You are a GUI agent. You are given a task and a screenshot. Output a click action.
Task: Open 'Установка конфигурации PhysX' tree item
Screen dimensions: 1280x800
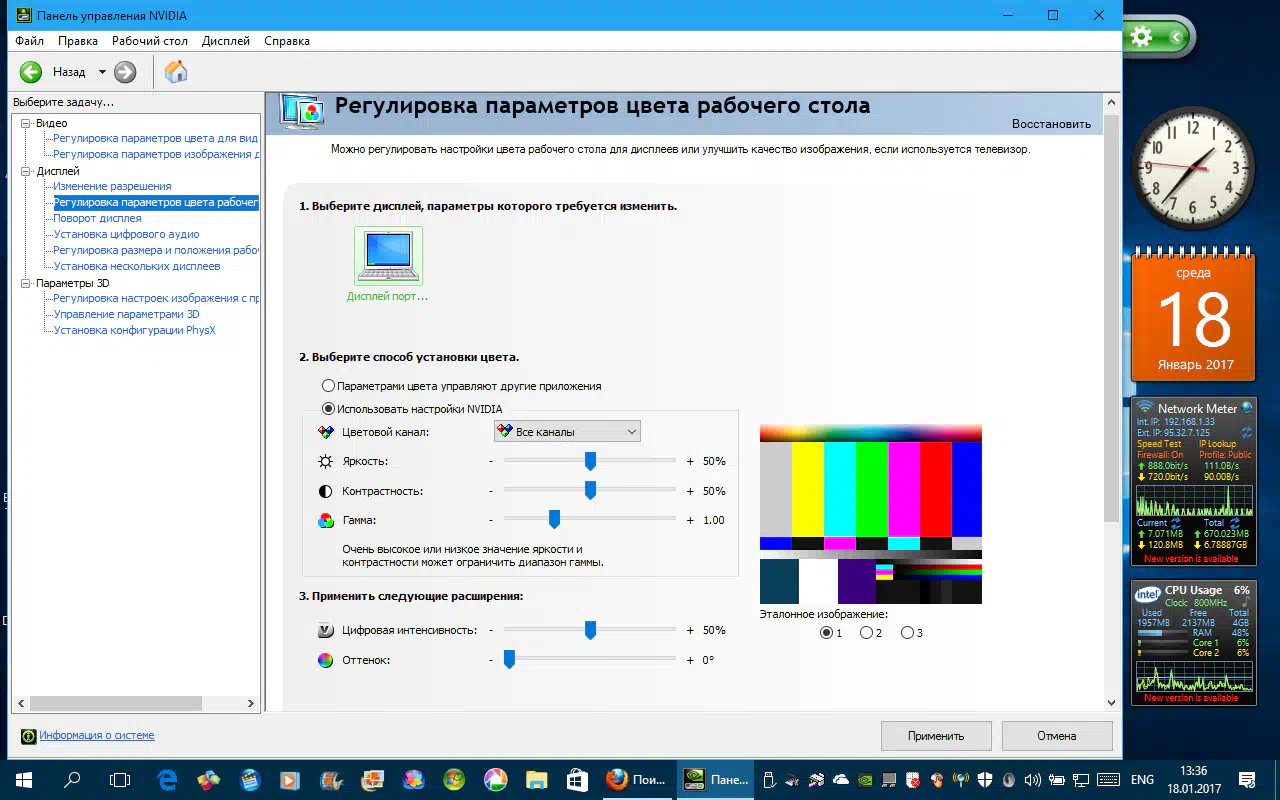134,330
